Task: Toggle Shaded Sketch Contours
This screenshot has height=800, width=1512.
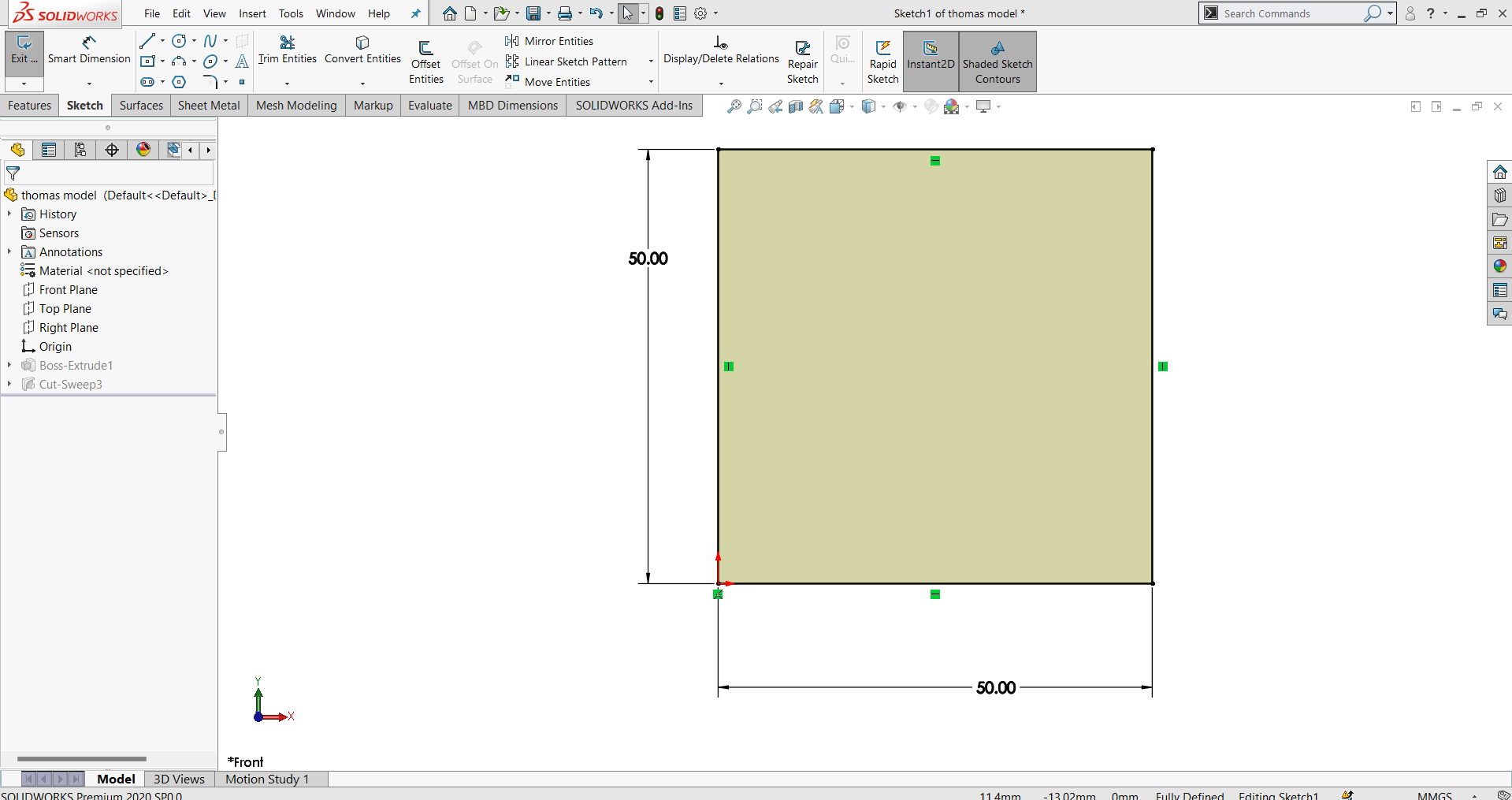Action: coord(997,61)
